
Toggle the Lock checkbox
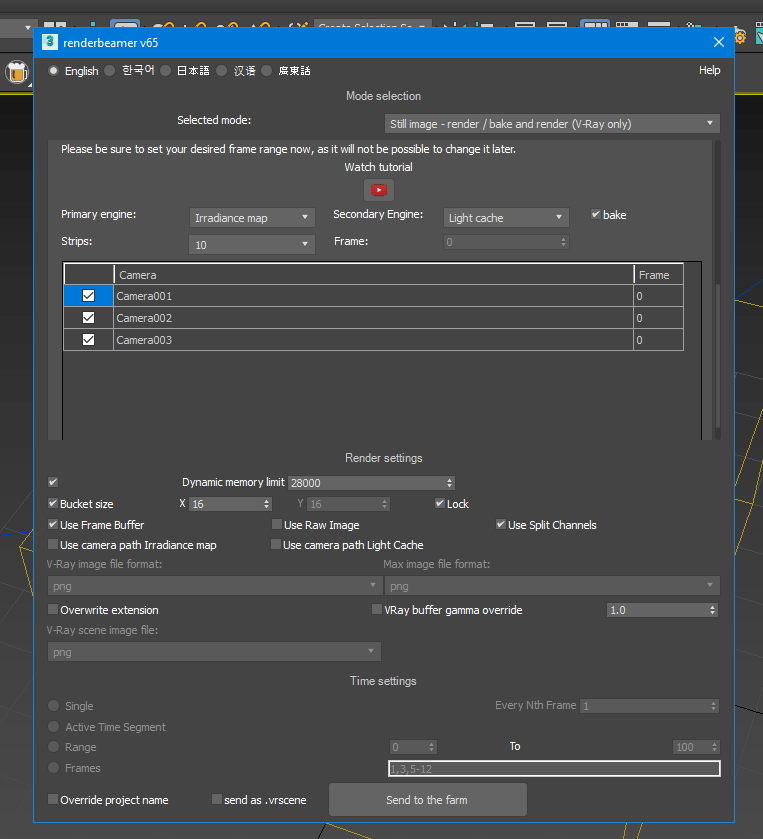(440, 504)
